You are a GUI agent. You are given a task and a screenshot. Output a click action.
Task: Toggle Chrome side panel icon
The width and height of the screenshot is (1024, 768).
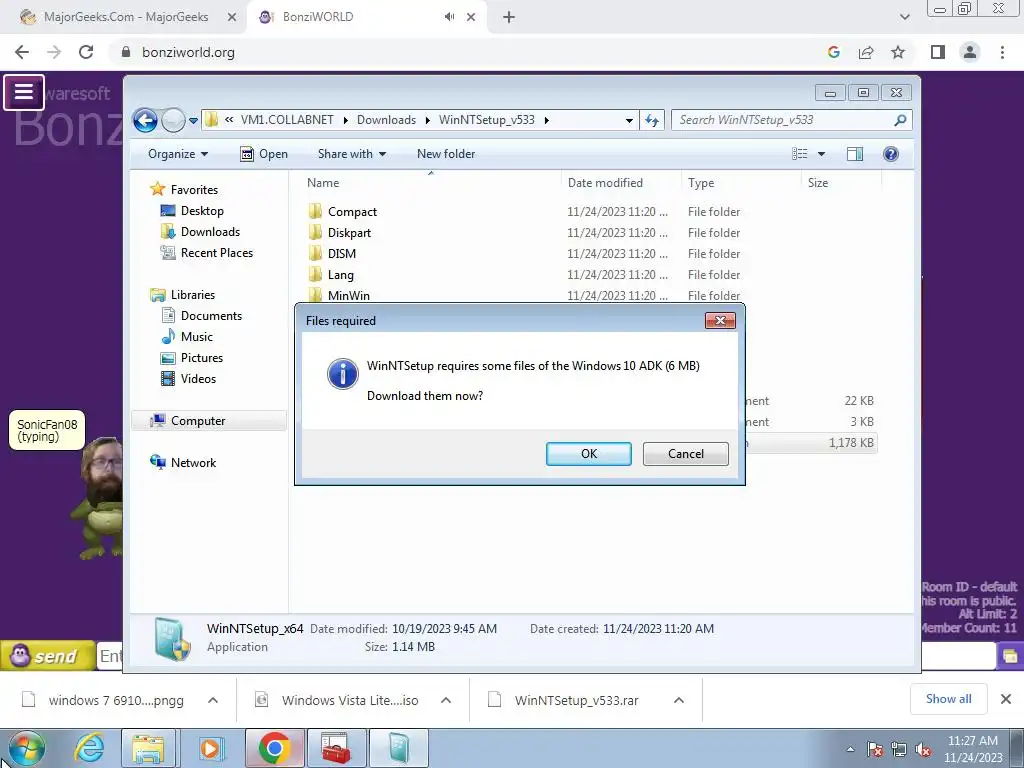pyautogui.click(x=938, y=52)
